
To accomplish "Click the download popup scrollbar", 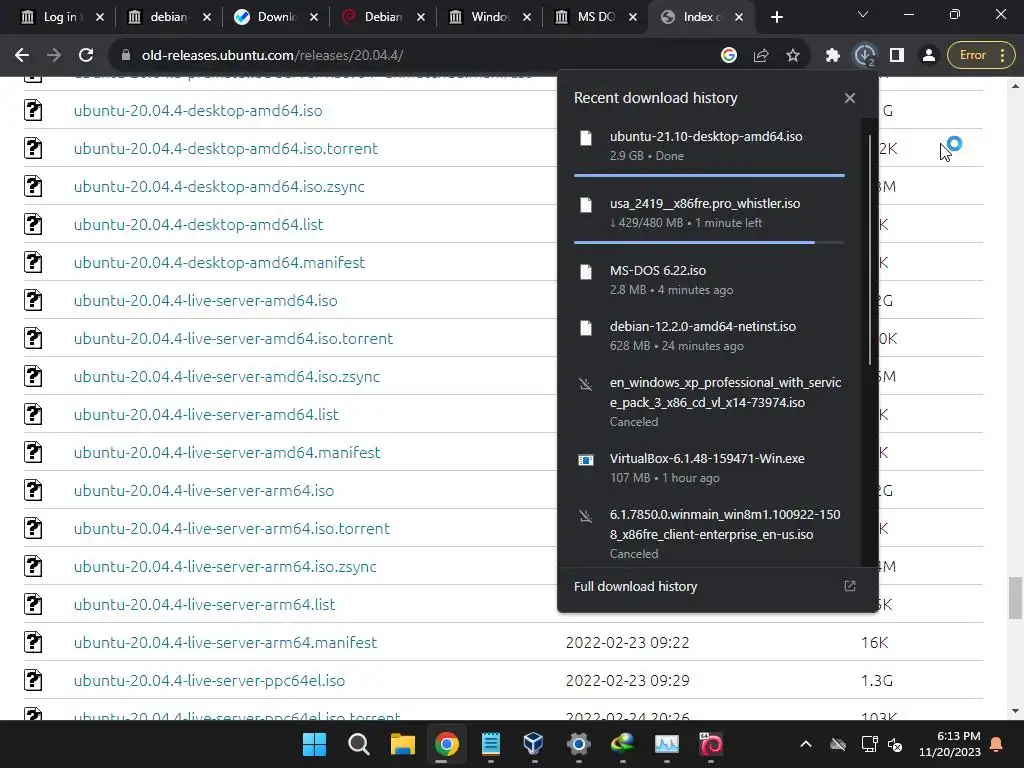I will pos(870,249).
